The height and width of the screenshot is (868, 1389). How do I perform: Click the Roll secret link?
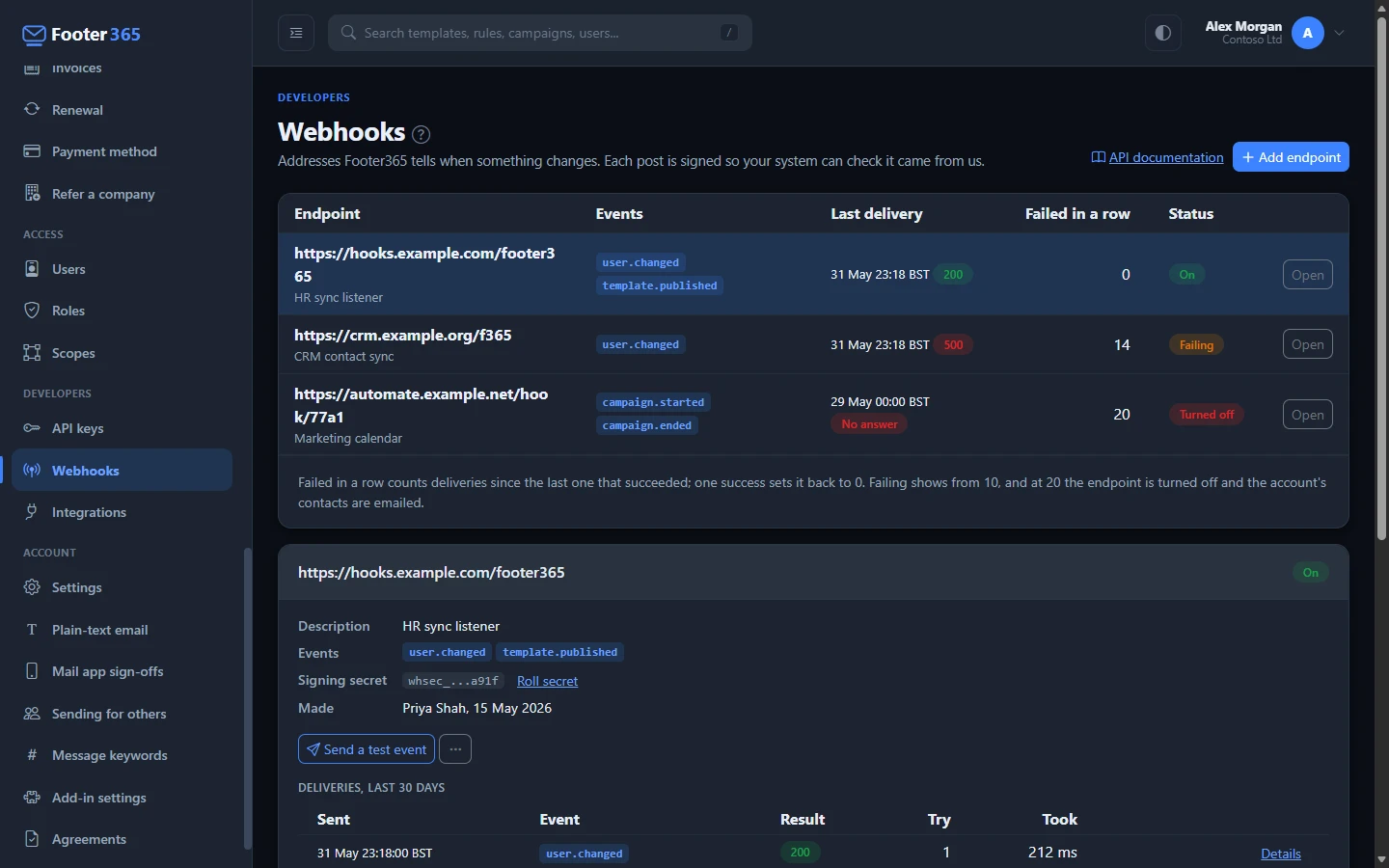tap(547, 681)
